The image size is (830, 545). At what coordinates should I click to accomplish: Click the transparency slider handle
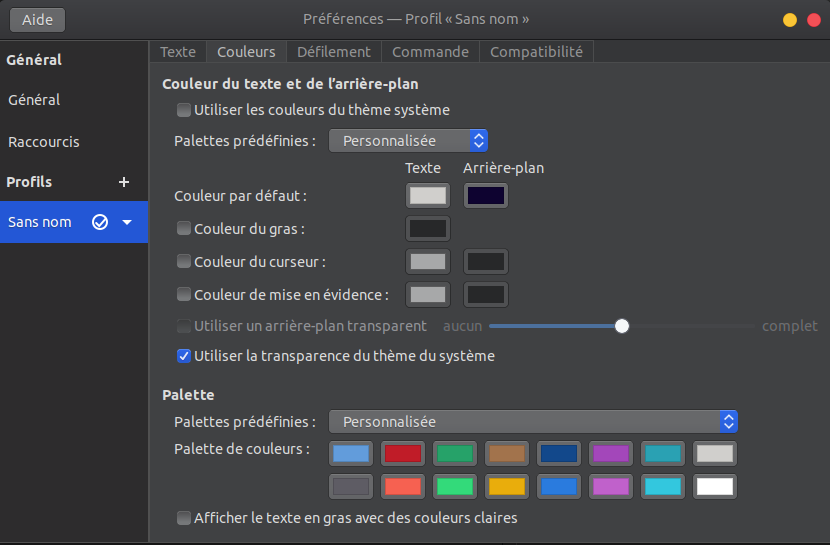pos(622,326)
